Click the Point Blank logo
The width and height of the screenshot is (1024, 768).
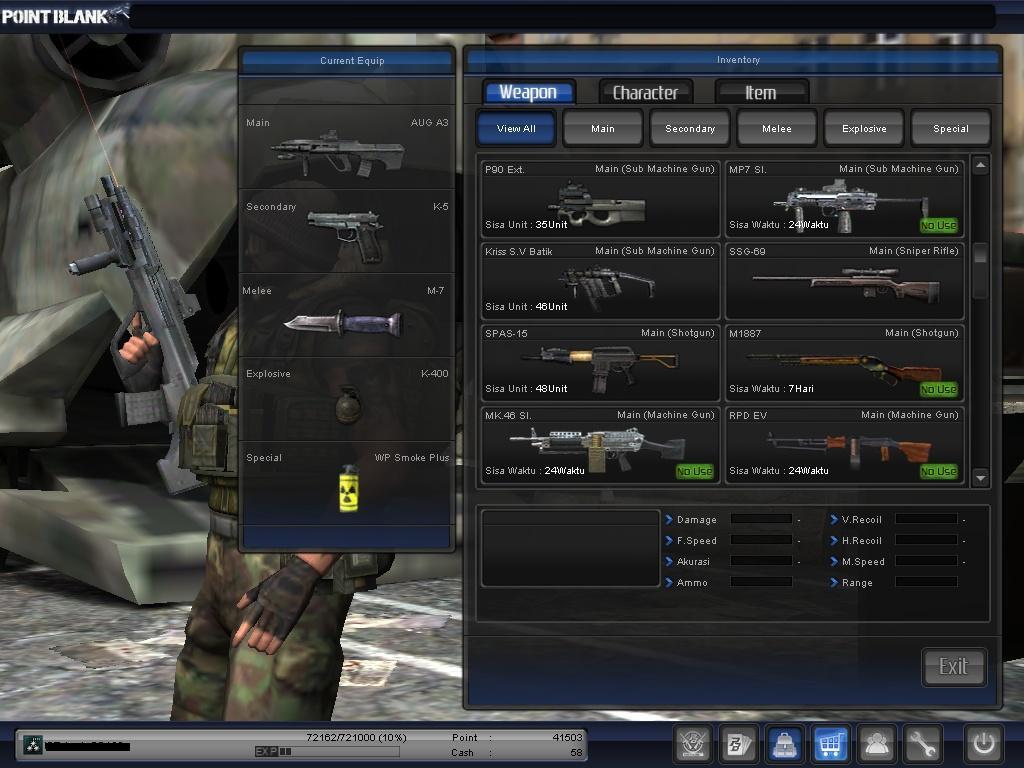point(65,16)
